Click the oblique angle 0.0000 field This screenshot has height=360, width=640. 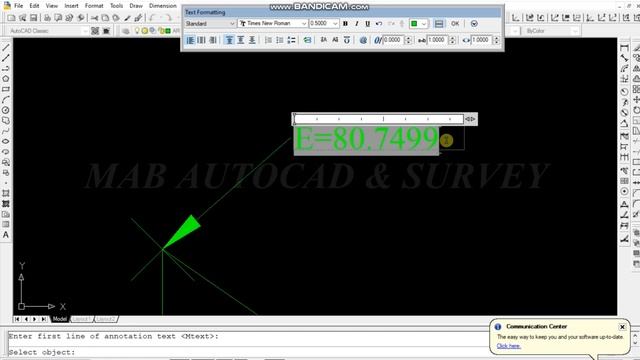click(x=394, y=40)
